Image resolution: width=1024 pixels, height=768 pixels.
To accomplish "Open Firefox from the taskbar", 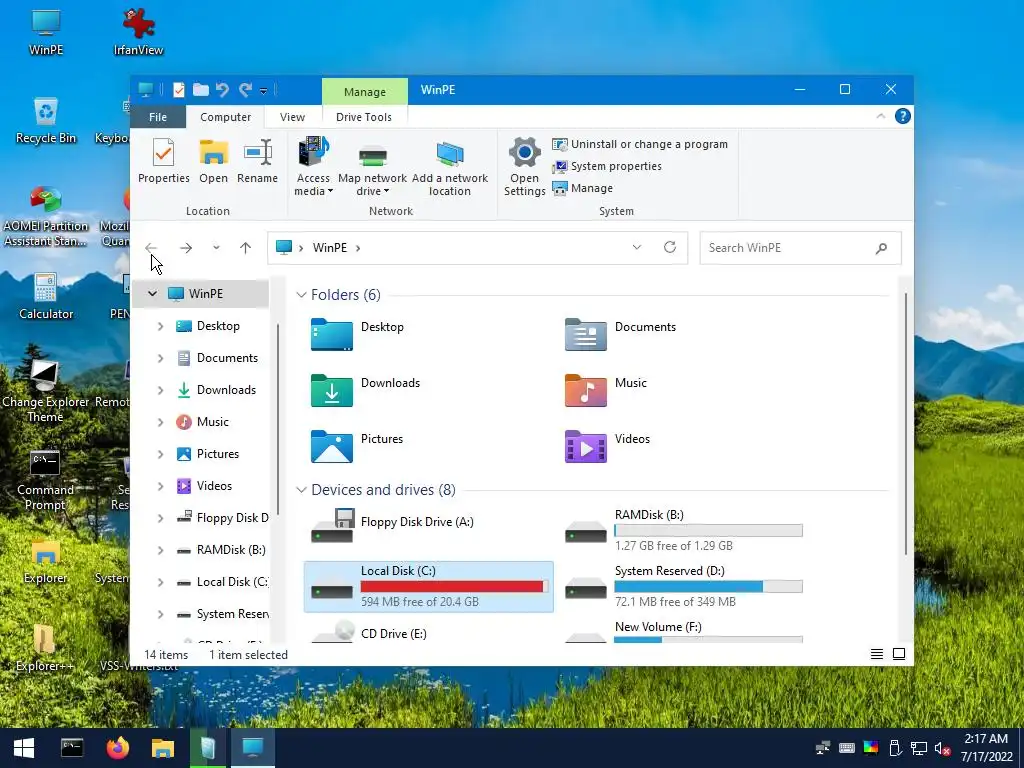I will pos(118,748).
